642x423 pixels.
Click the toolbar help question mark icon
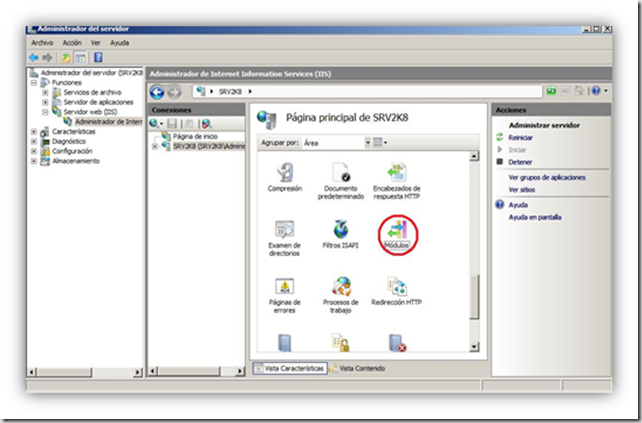(98, 57)
